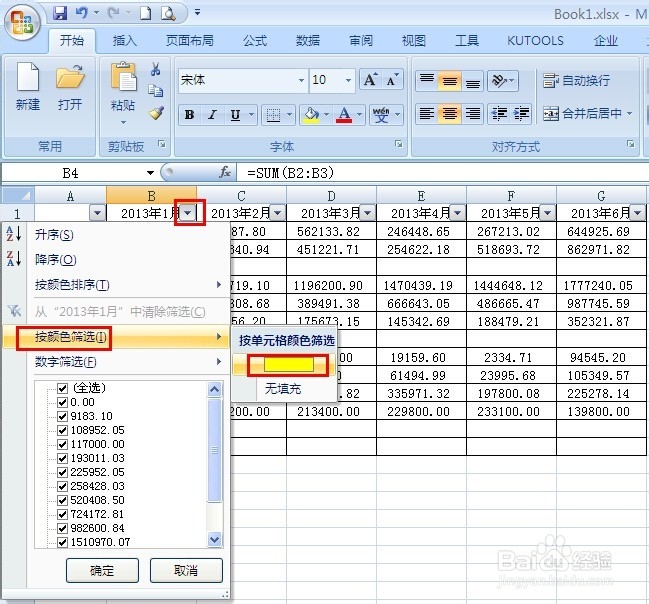
Task: Uncheck the 193011.03 value
Action: 62,459
